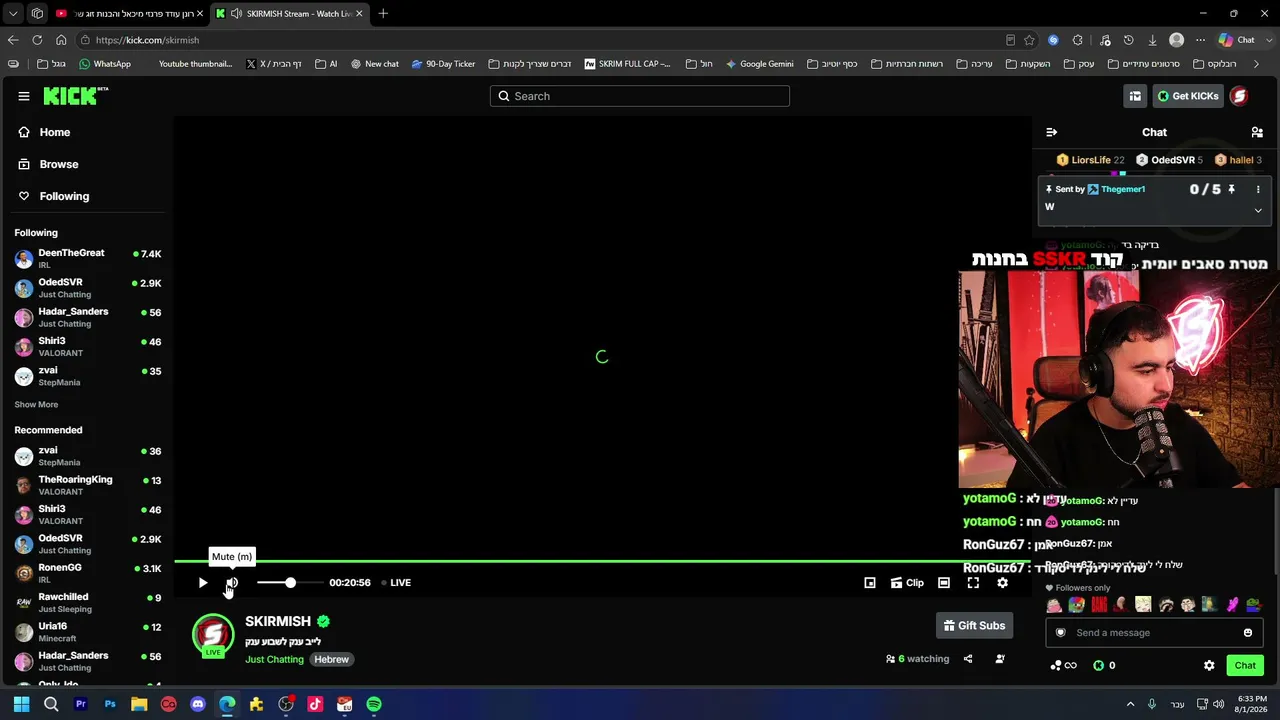Open the Google Gemini bookmark
The image size is (1280, 720).
pos(760,64)
